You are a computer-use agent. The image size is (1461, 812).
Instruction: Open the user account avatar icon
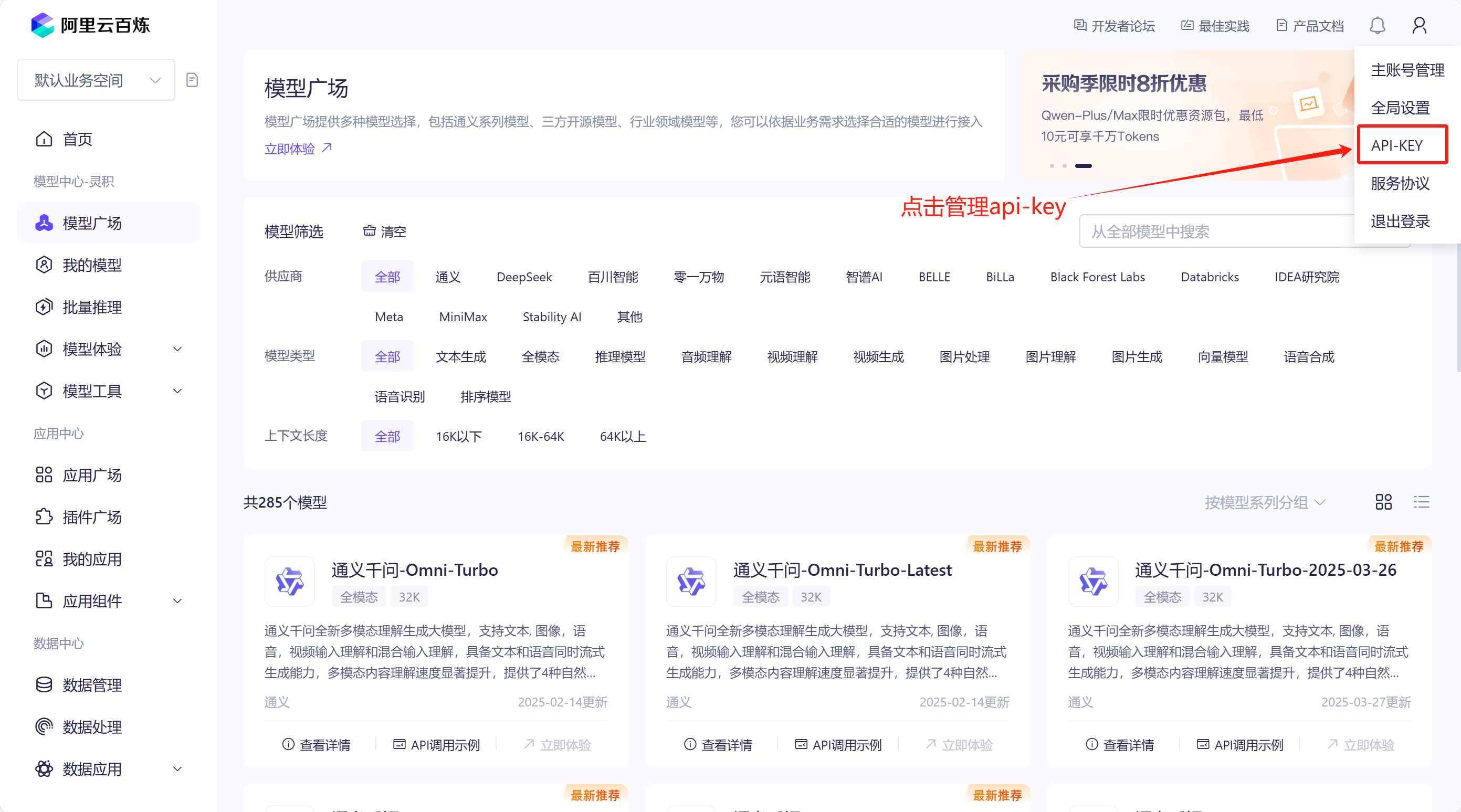point(1419,26)
